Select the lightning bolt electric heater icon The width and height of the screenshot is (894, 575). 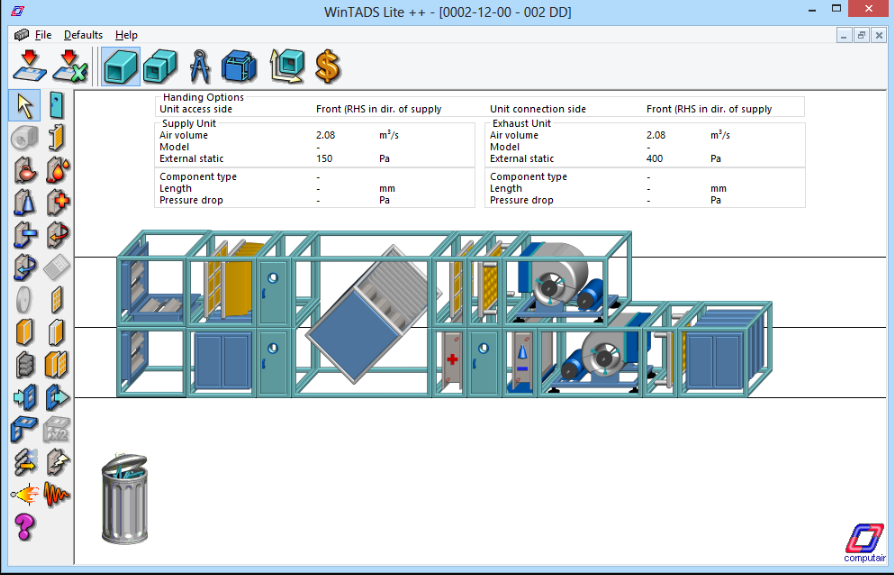point(56,462)
